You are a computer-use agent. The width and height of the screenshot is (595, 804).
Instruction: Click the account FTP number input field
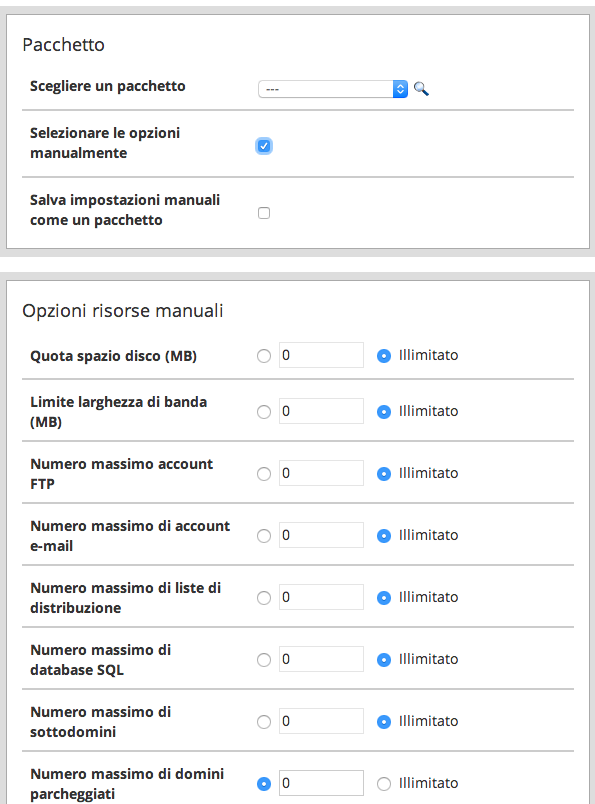click(321, 473)
